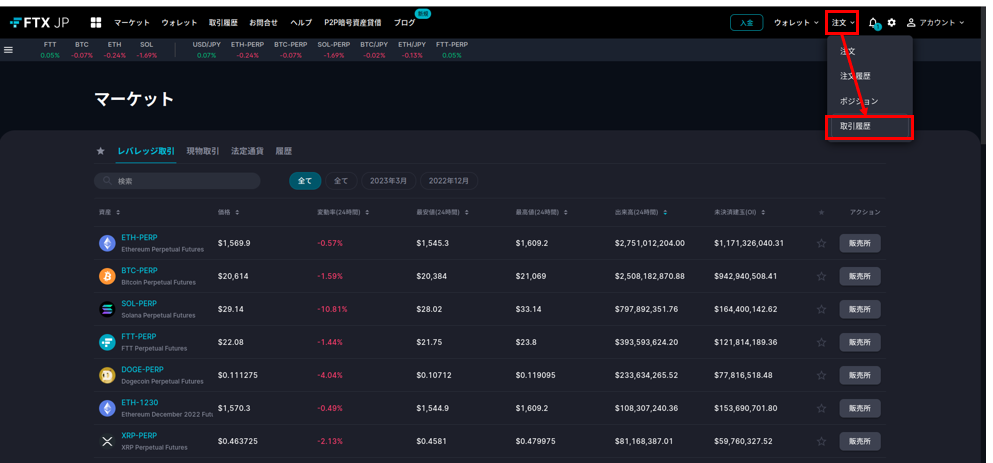Screen dimensions: 993x463
Task: Sort by 最高値(24時間) column
Action: (541, 212)
